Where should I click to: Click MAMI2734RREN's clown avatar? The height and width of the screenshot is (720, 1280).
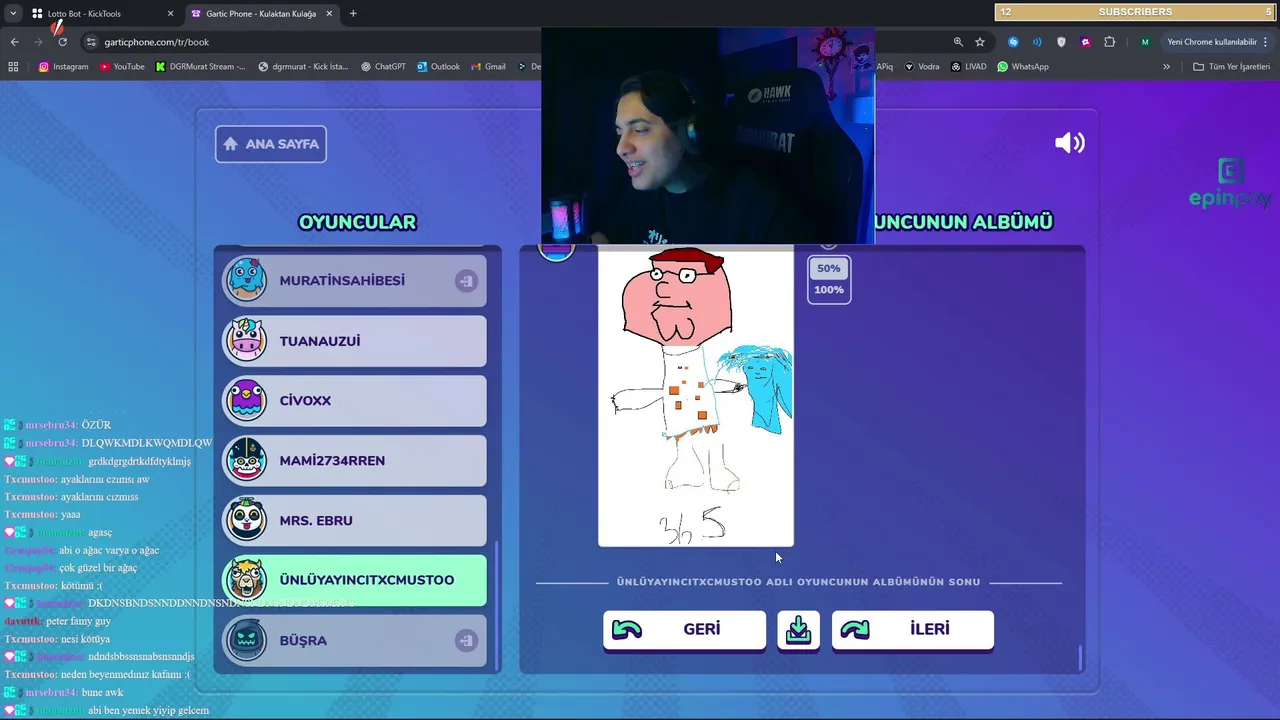(246, 460)
